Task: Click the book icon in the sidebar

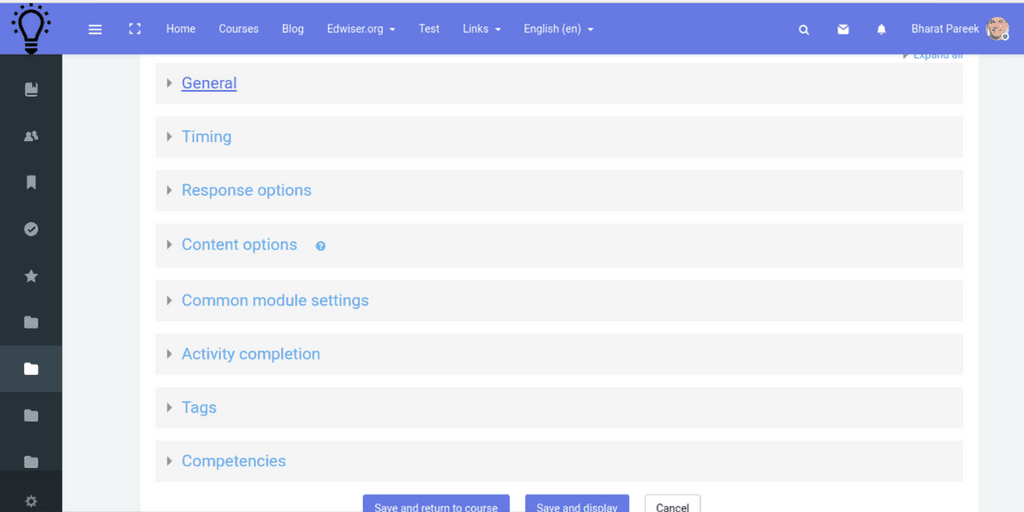Action: coord(31,89)
